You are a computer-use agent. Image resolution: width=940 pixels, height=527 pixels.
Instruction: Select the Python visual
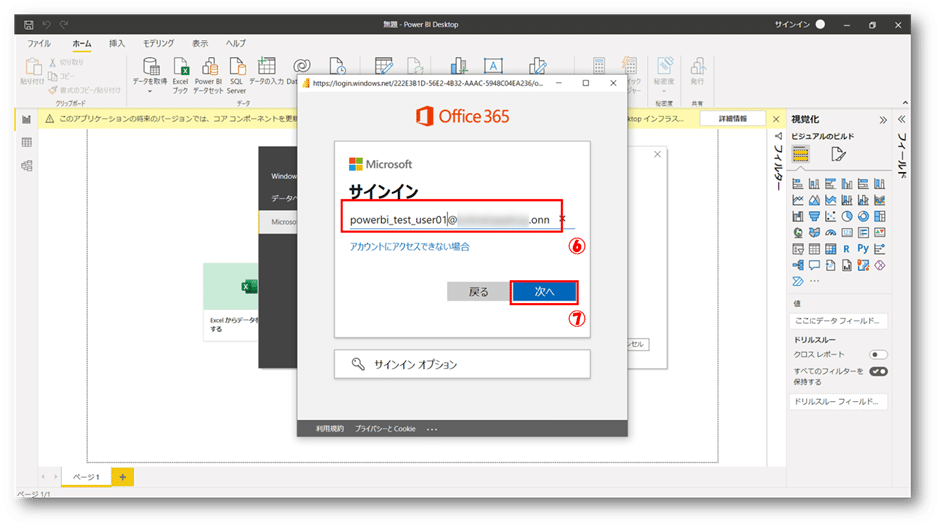pyautogui.click(x=863, y=248)
